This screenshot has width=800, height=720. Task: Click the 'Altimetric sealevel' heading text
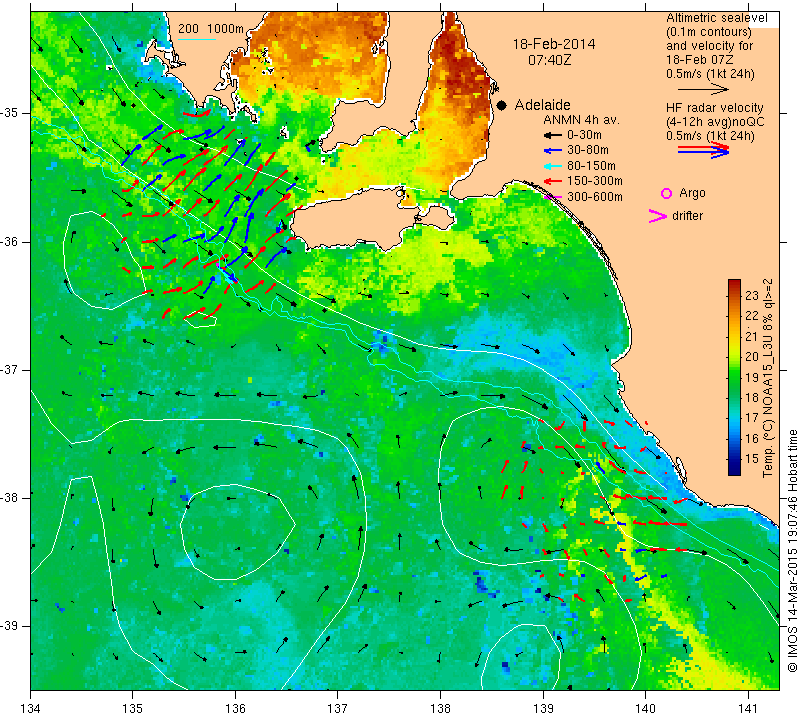pos(717,18)
